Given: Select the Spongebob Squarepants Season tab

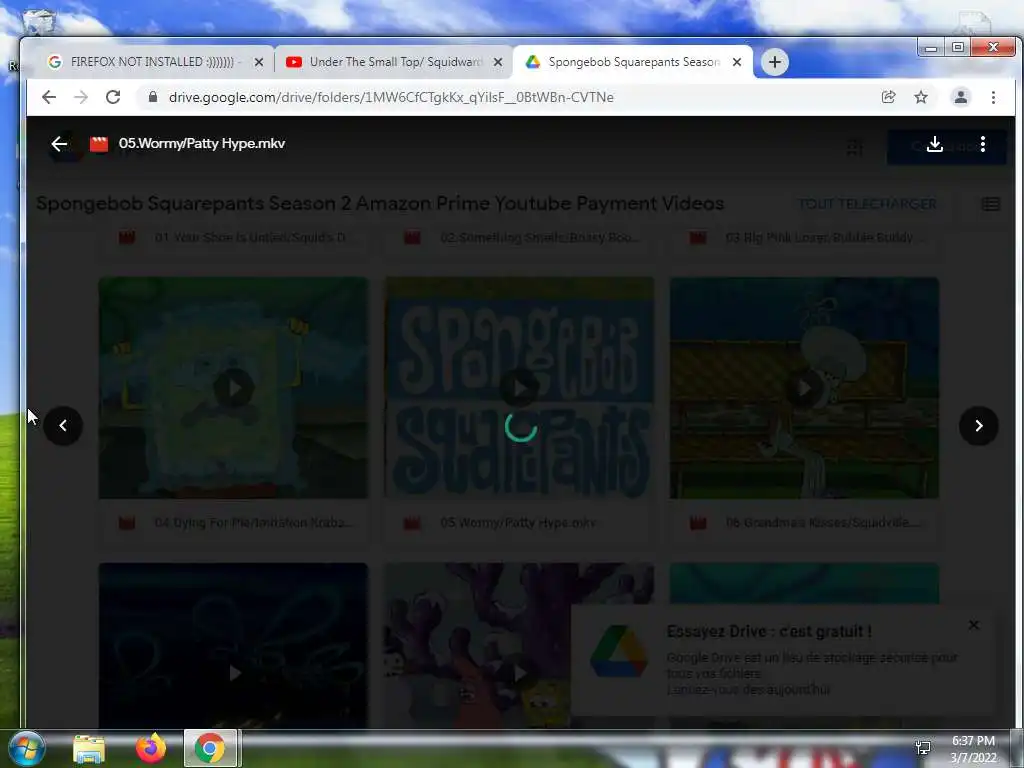Looking at the screenshot, I should point(632,62).
